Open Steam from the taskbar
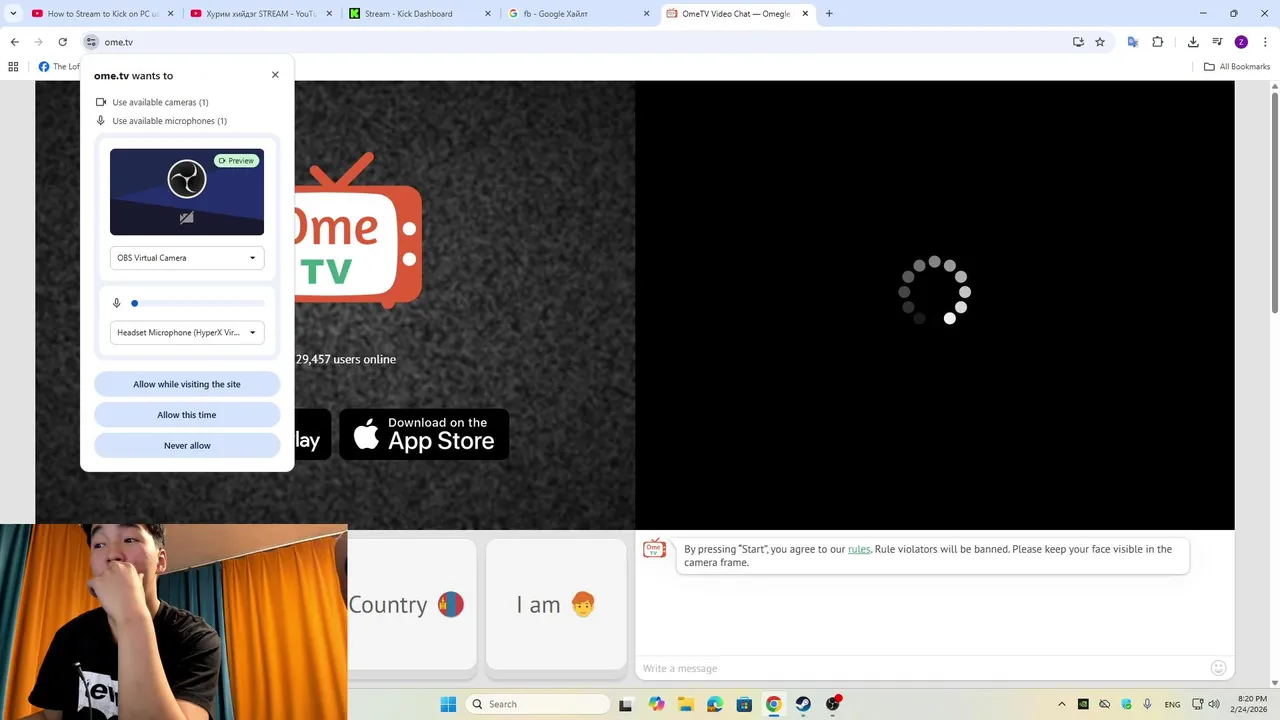 click(803, 704)
